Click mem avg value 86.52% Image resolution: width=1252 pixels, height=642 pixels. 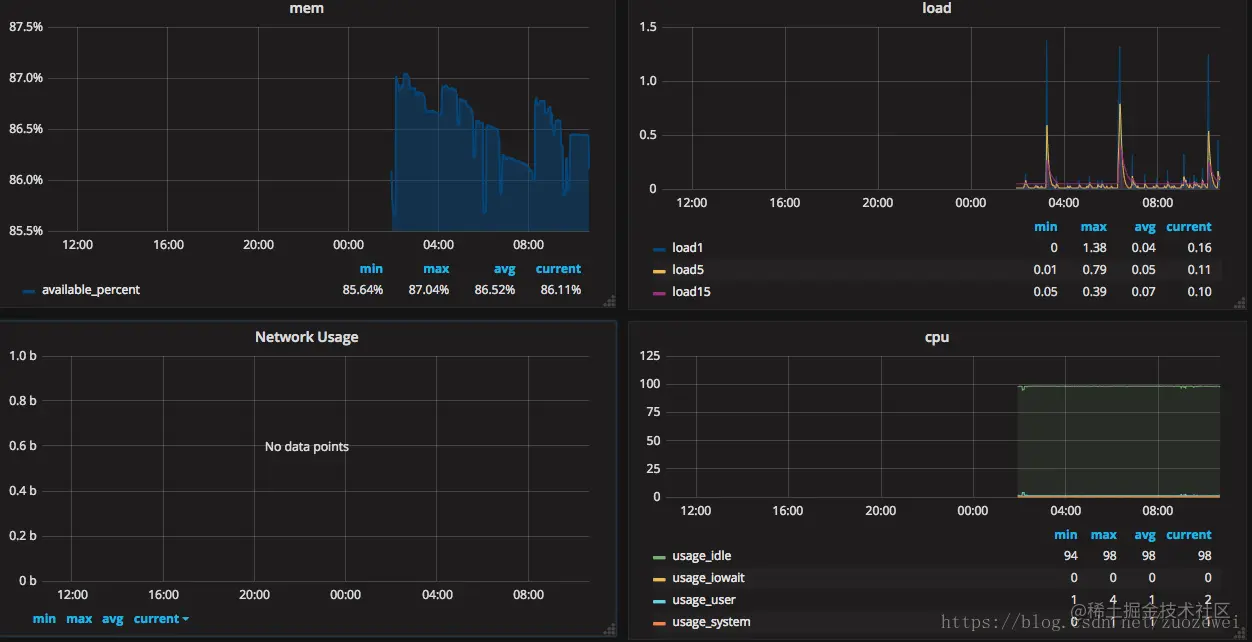tap(495, 290)
